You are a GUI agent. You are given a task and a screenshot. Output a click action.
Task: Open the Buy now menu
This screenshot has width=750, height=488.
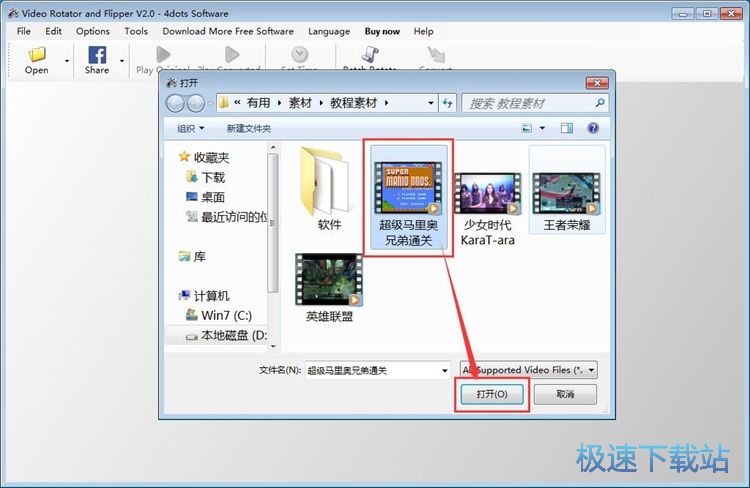(382, 32)
